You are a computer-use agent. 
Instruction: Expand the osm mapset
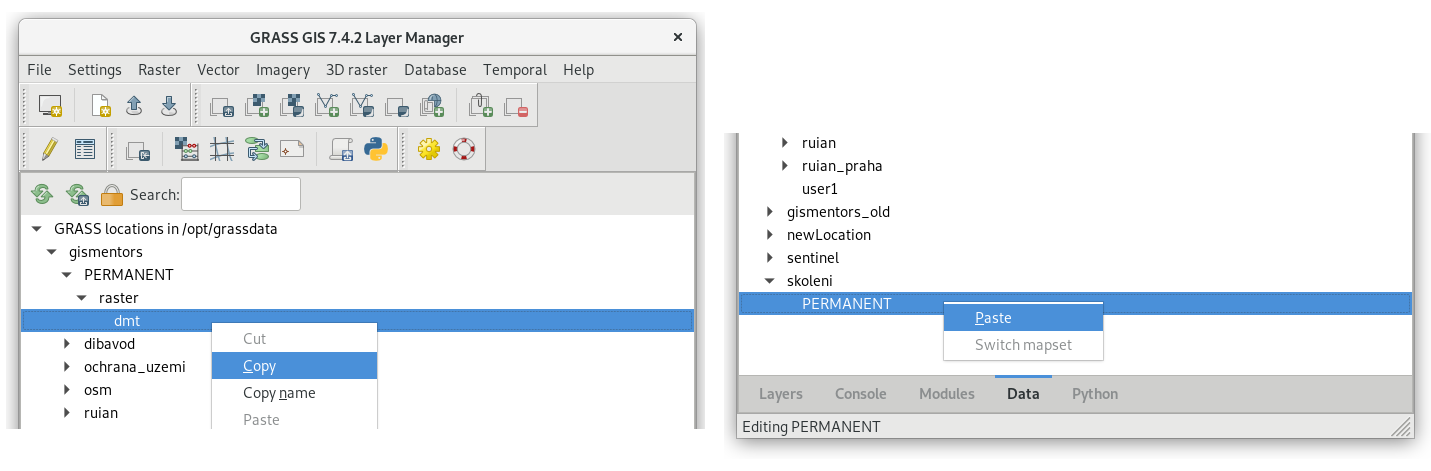67,390
